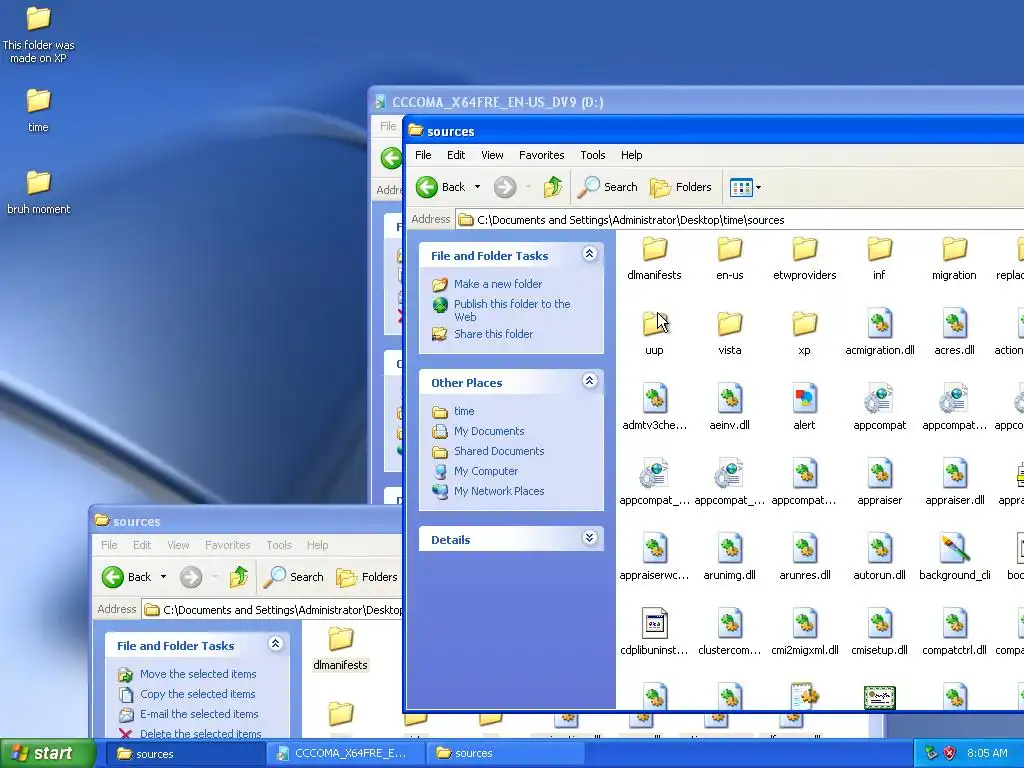Open Tools menu in front sources window
Screen dimensions: 1024x768
click(592, 155)
